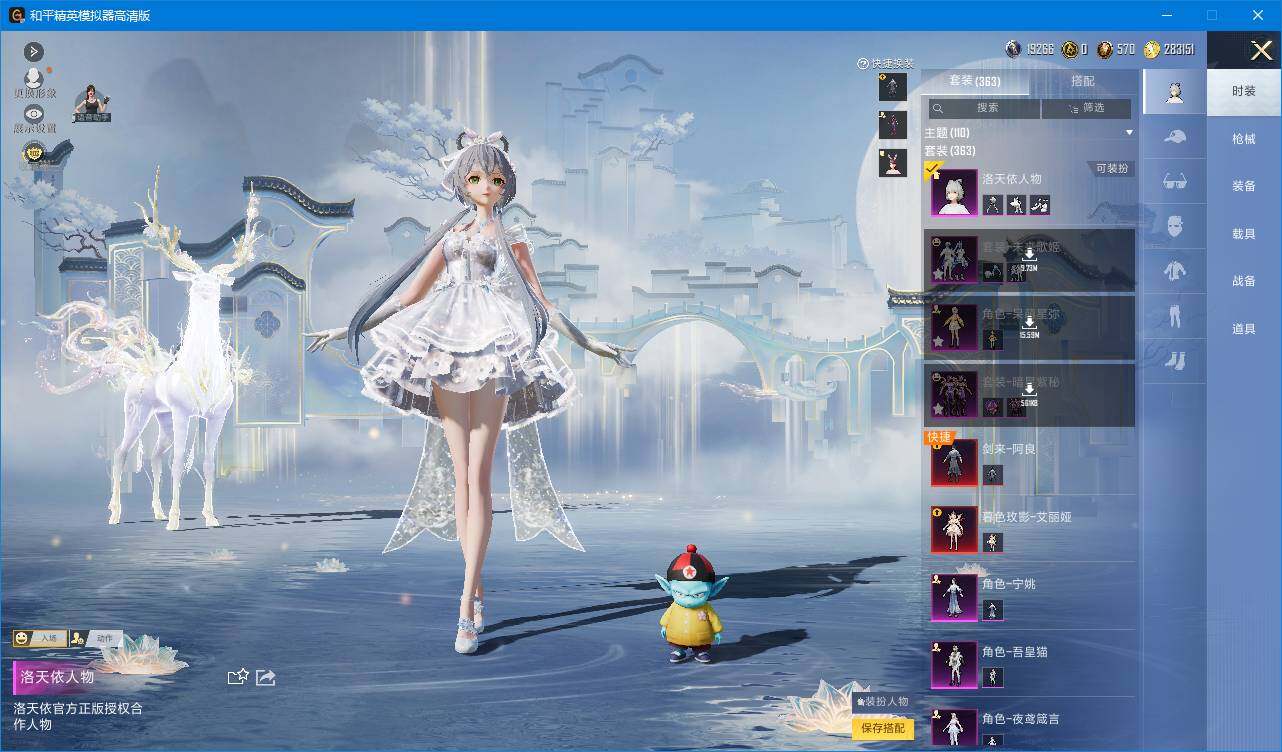
Task: Toggle the equipped checkmark on 洛天依人物
Action: (933, 168)
